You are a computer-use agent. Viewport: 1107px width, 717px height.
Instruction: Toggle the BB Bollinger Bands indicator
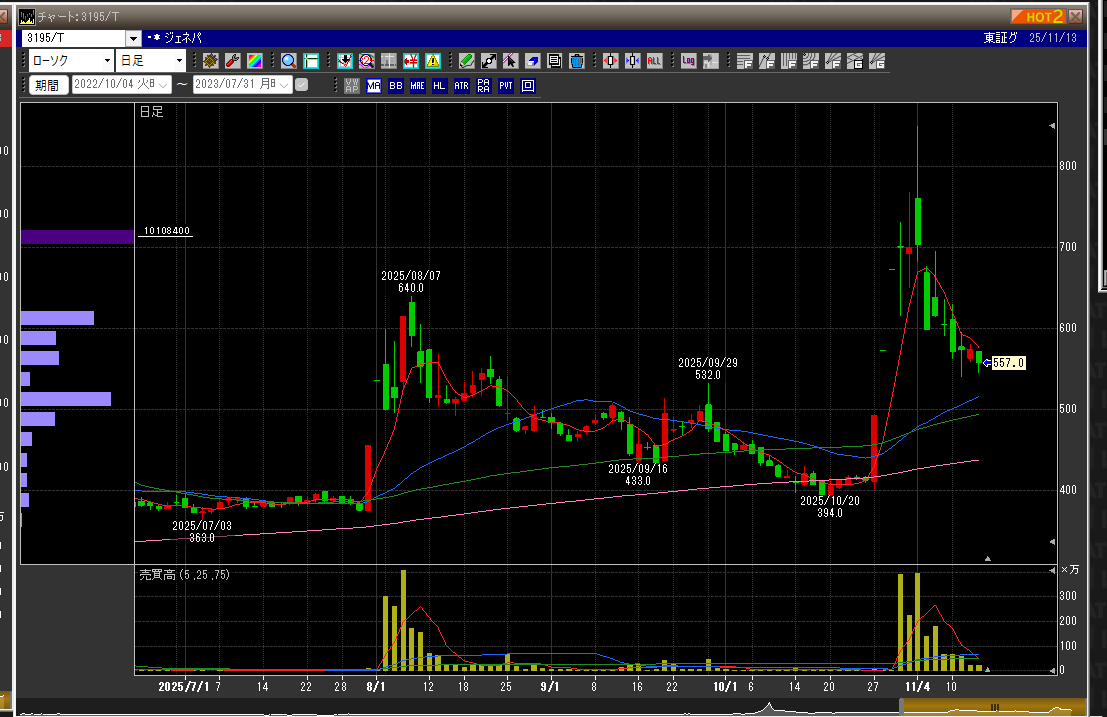[395, 86]
